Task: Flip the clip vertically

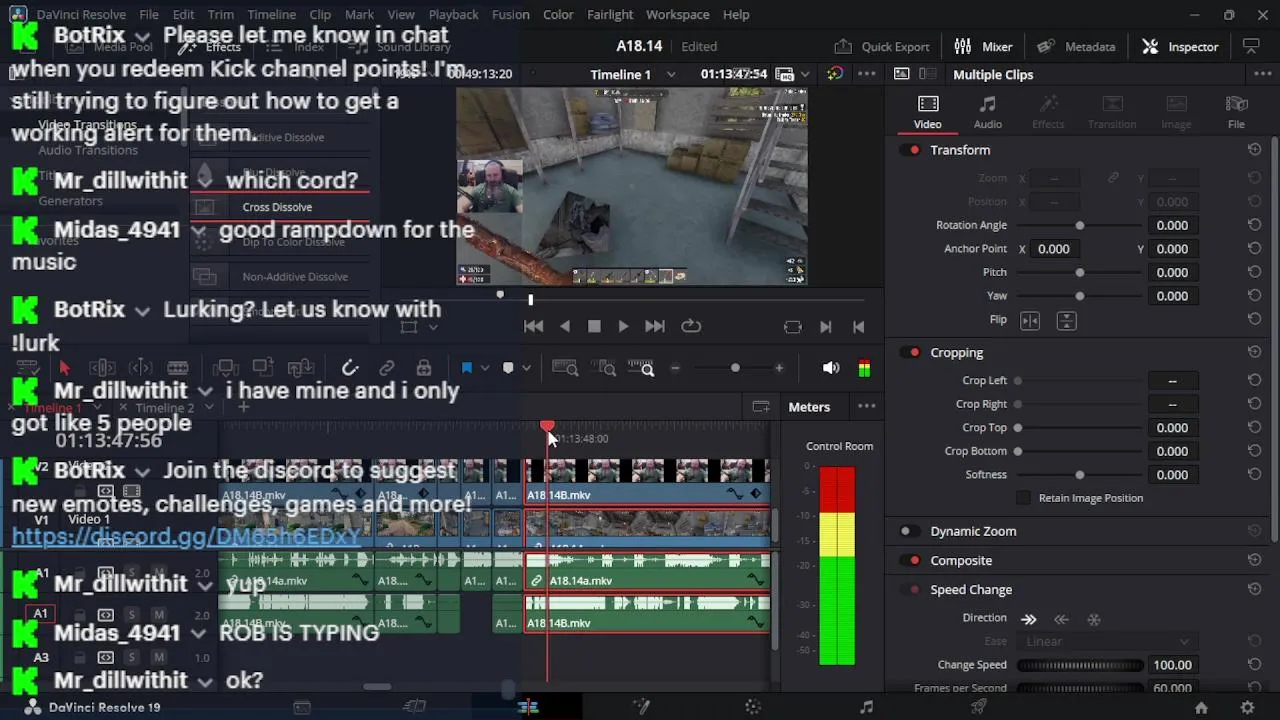Action: 1067,320
